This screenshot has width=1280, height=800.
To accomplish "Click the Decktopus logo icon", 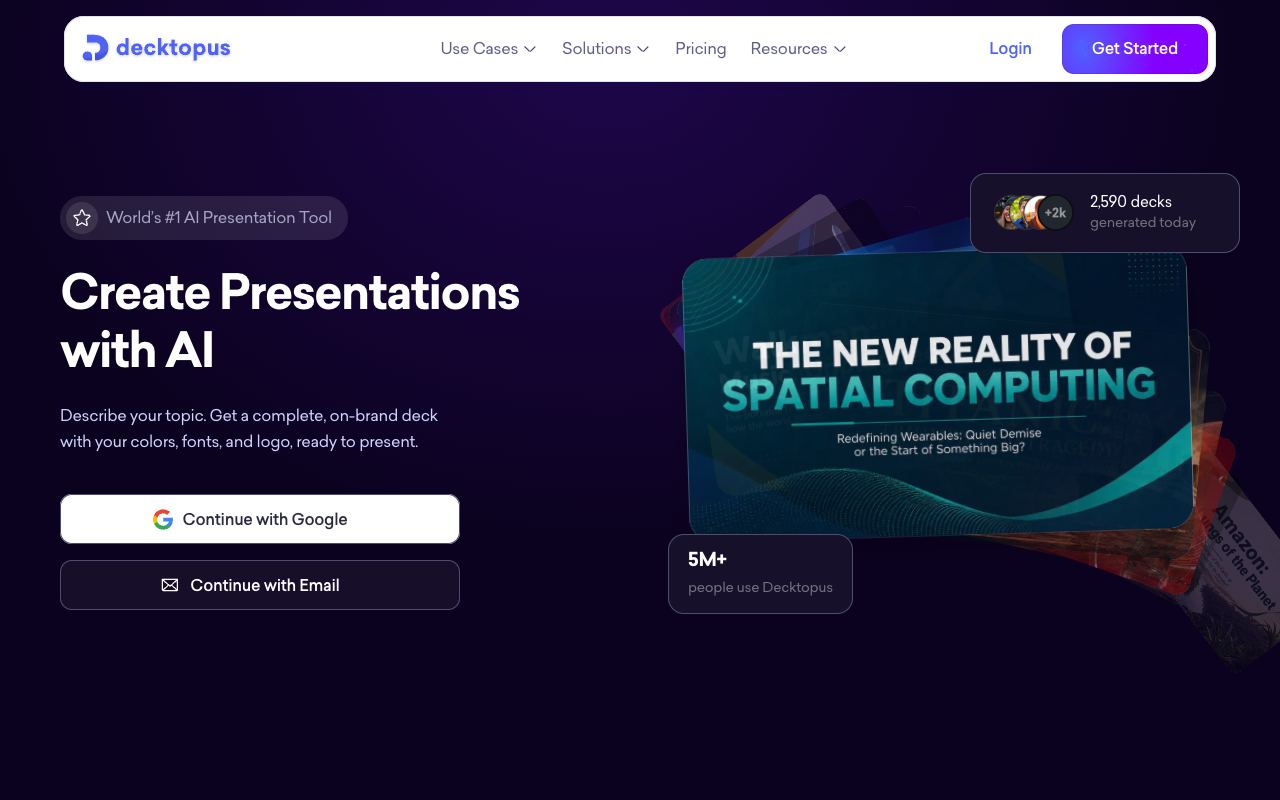I will tap(95, 48).
